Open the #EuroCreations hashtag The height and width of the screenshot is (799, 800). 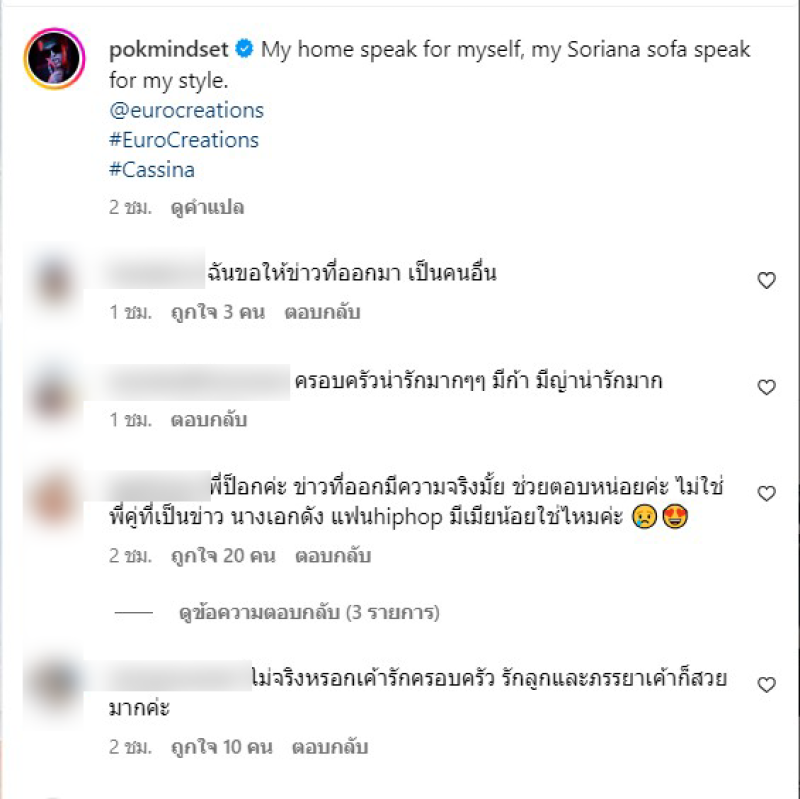point(184,140)
